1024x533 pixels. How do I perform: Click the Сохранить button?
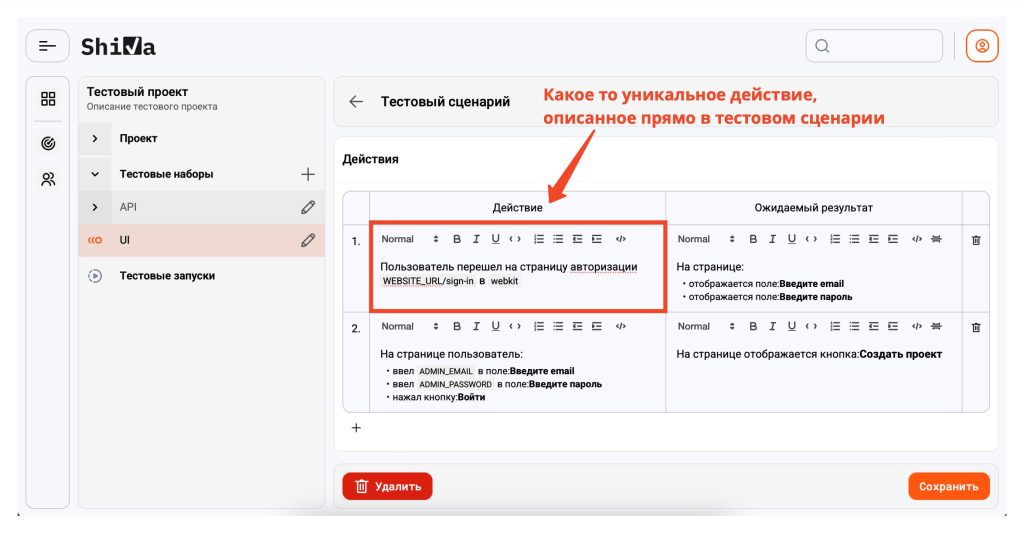point(948,486)
